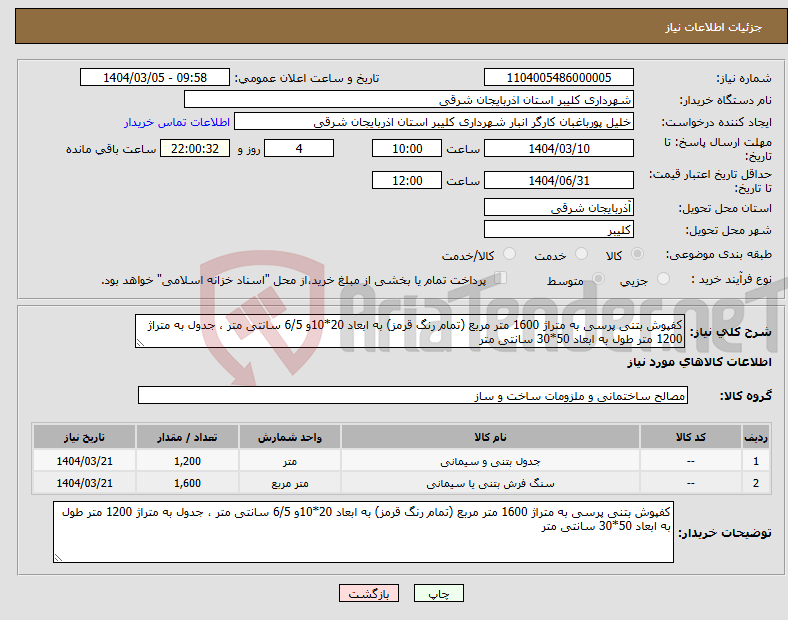Click the توضیحات خریدار text area

(363, 532)
